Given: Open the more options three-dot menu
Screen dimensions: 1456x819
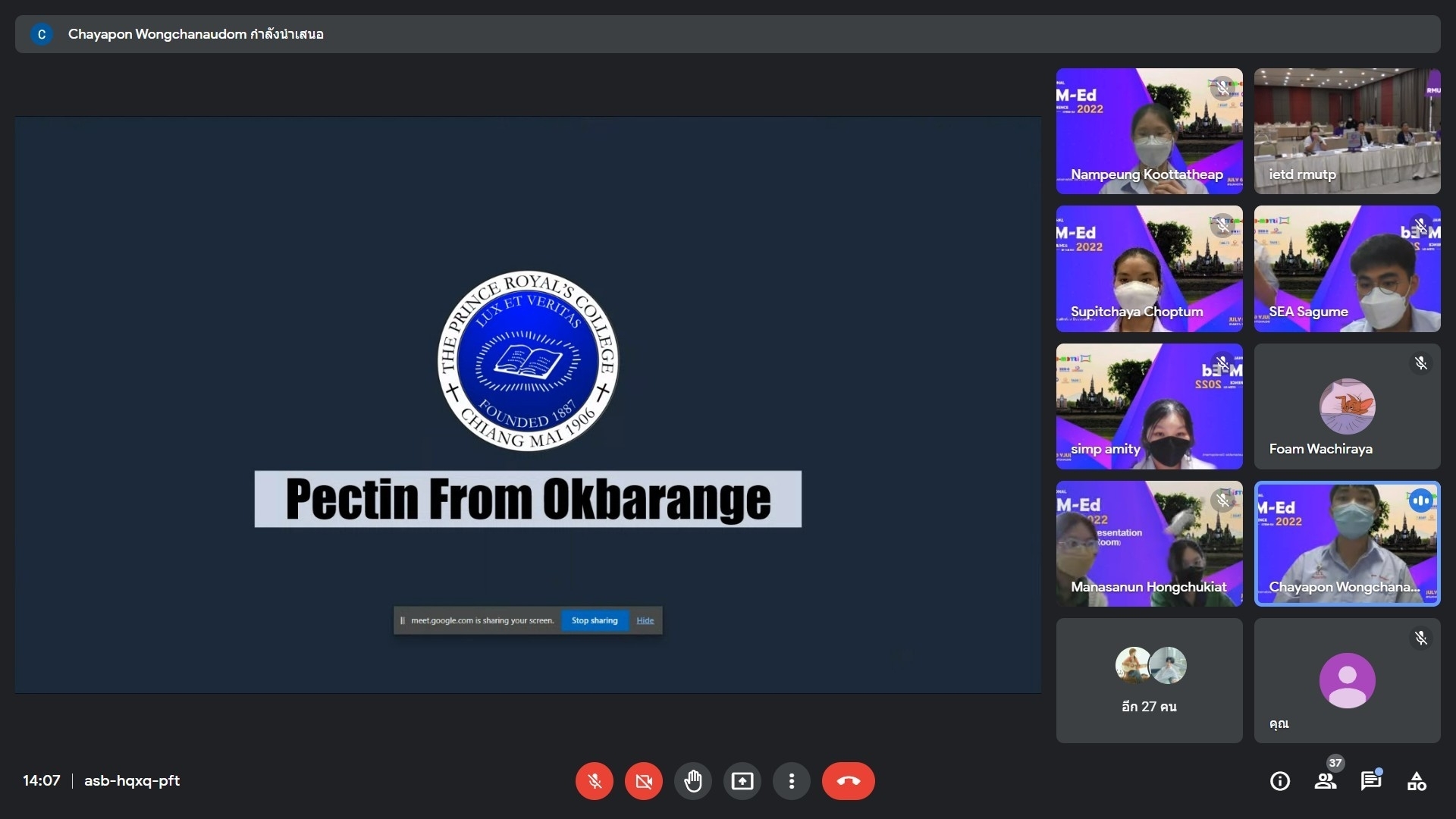Looking at the screenshot, I should click(792, 781).
